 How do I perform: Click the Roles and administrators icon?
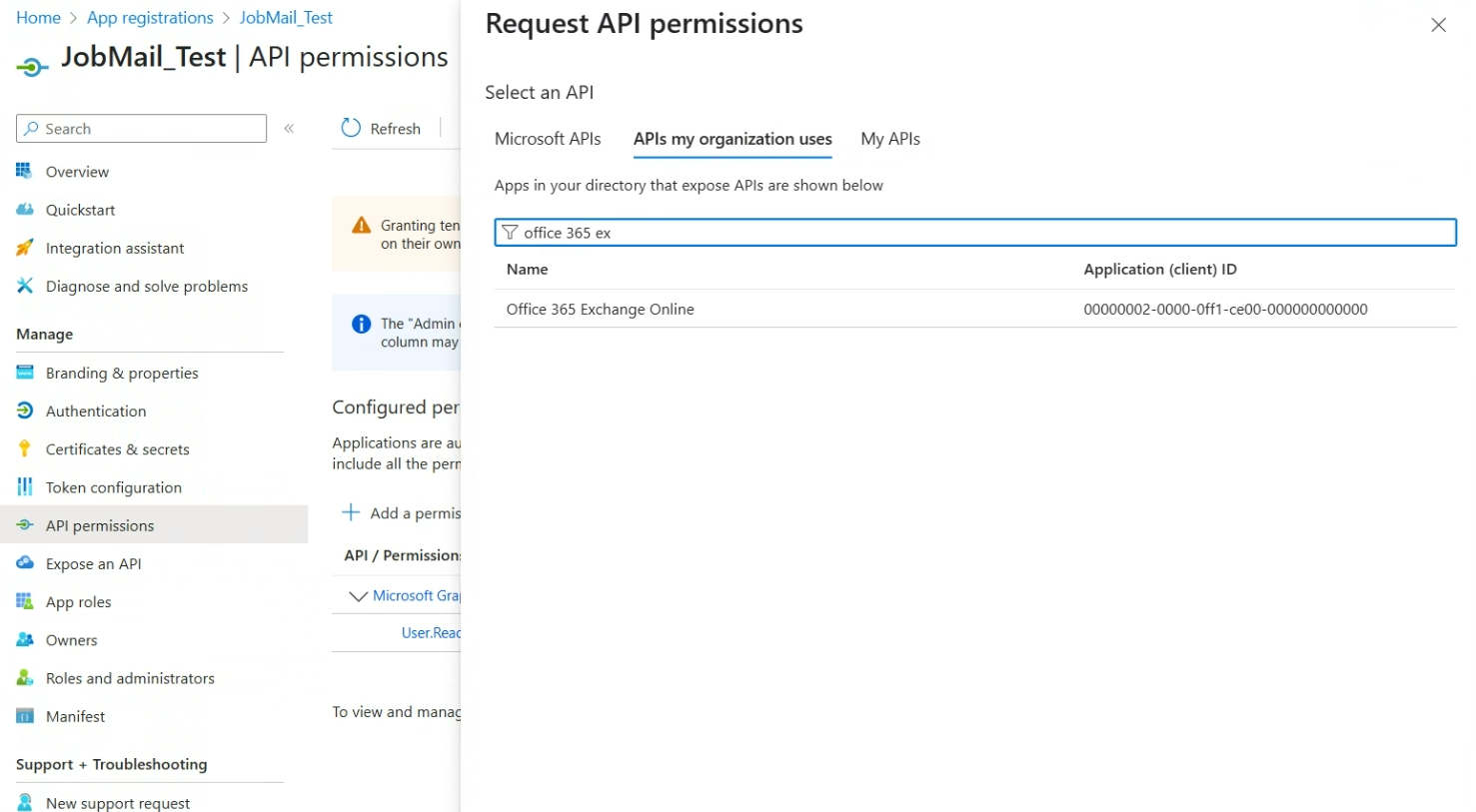coord(25,677)
